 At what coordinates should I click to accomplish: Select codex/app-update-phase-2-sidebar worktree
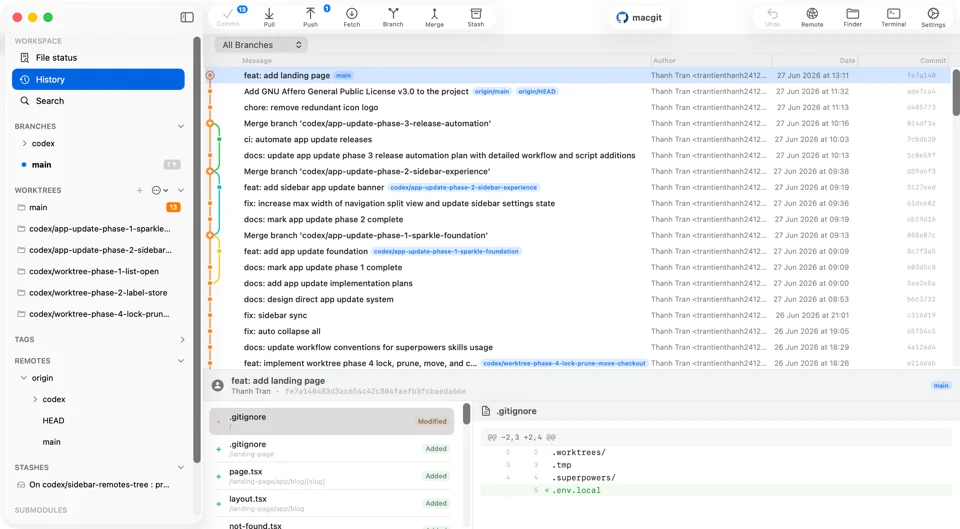pos(98,250)
